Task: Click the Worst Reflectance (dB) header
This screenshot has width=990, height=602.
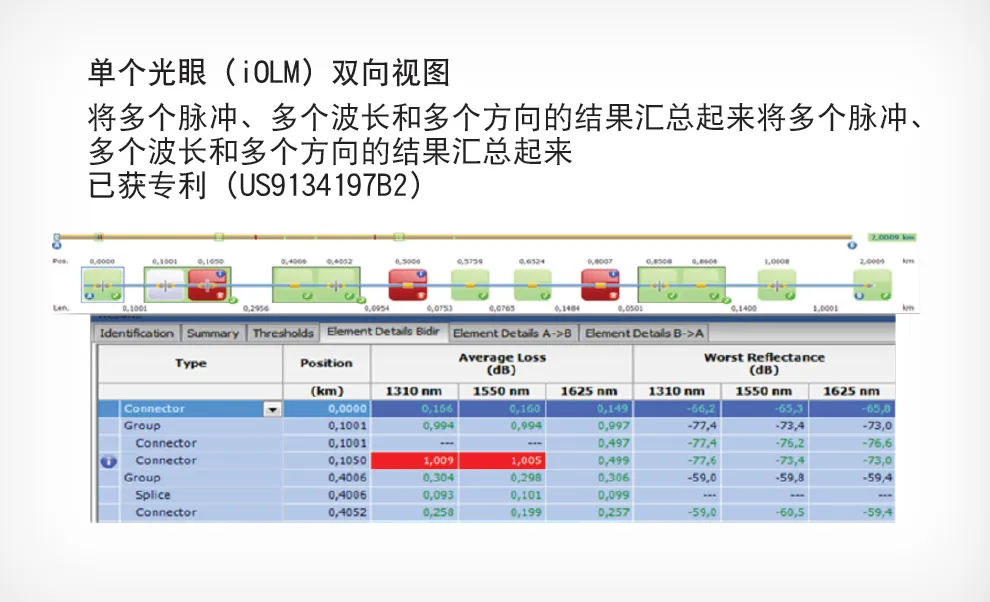Action: tap(764, 363)
